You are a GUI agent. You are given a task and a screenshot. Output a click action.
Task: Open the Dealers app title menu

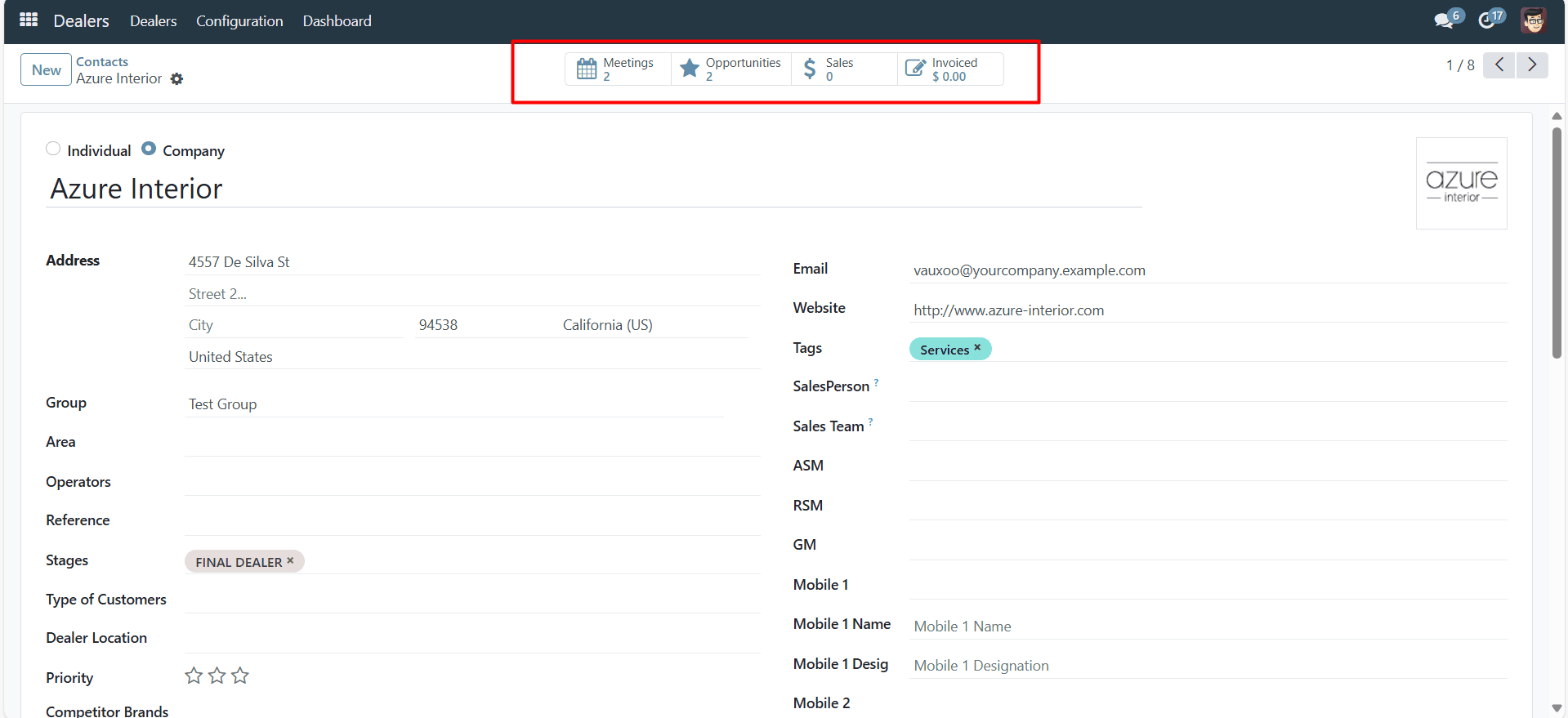tap(81, 21)
